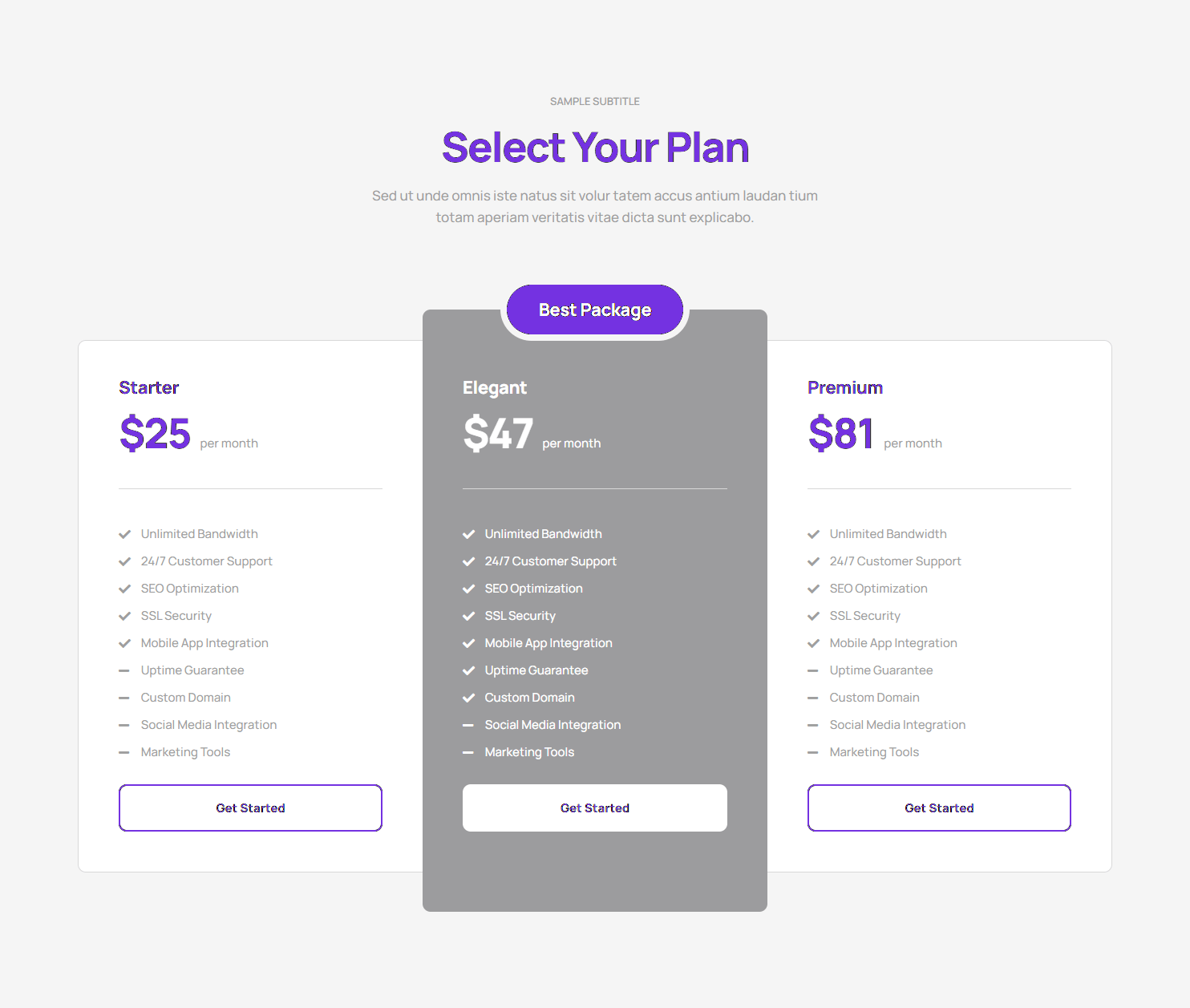Click Get Started button under Premium plan
This screenshot has width=1190, height=1008.
pyautogui.click(x=939, y=808)
